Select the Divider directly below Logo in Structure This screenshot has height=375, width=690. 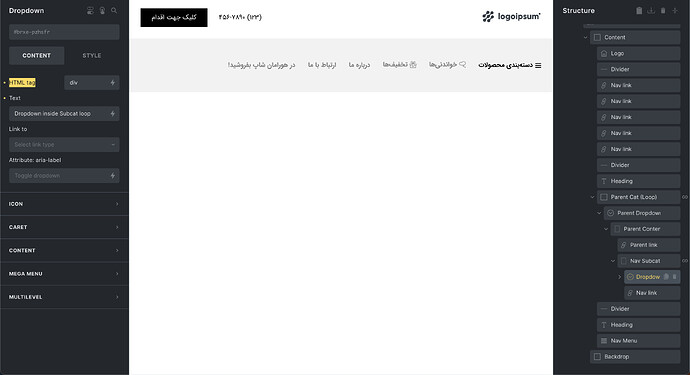coord(639,69)
